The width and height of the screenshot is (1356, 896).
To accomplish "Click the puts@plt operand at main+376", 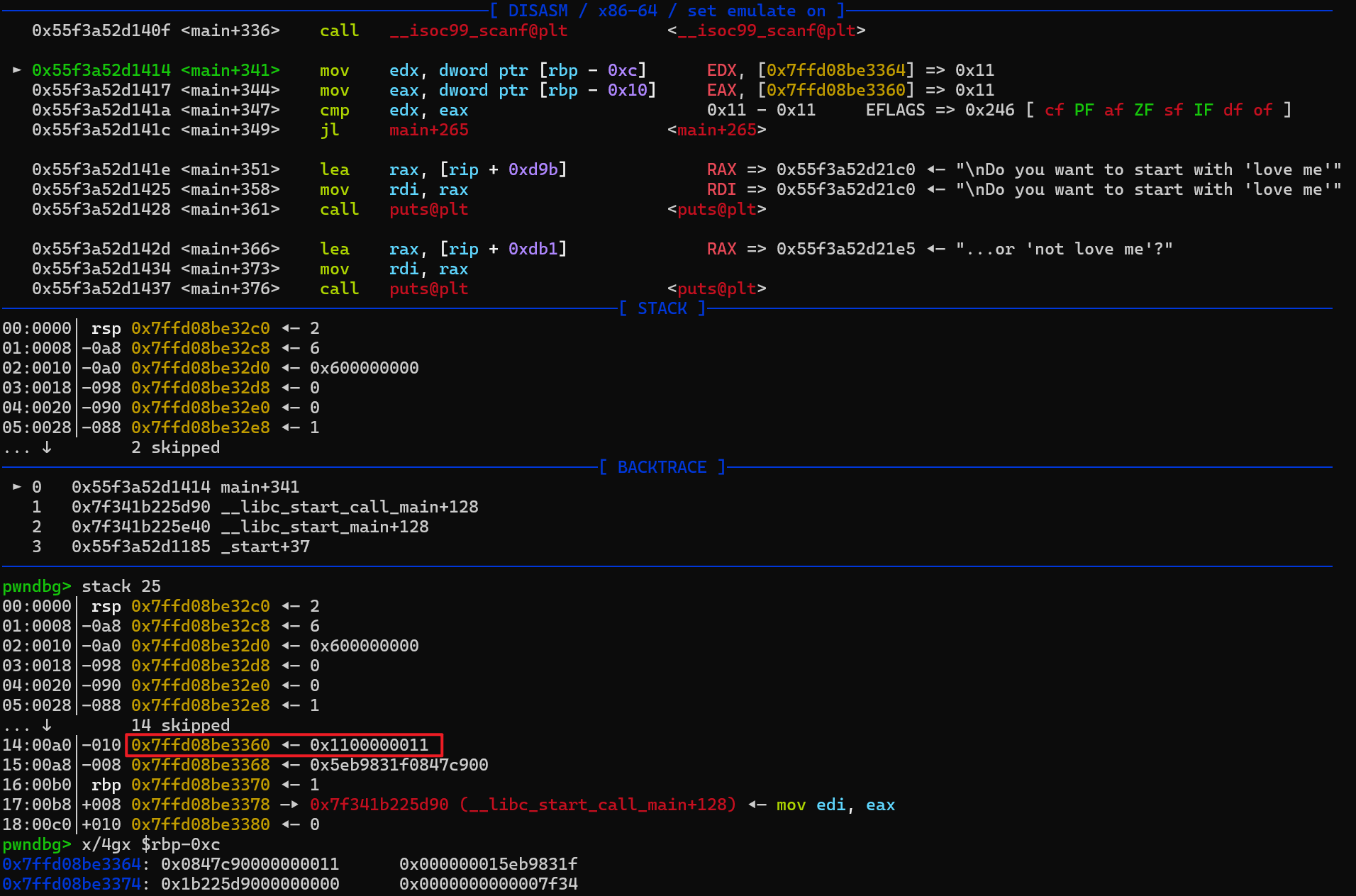I will click(428, 289).
